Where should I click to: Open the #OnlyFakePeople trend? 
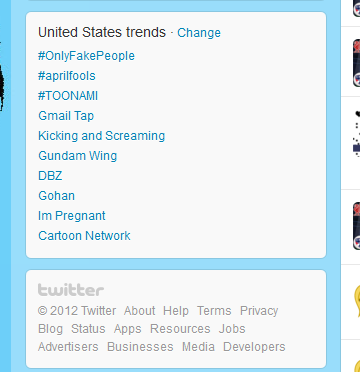86,56
